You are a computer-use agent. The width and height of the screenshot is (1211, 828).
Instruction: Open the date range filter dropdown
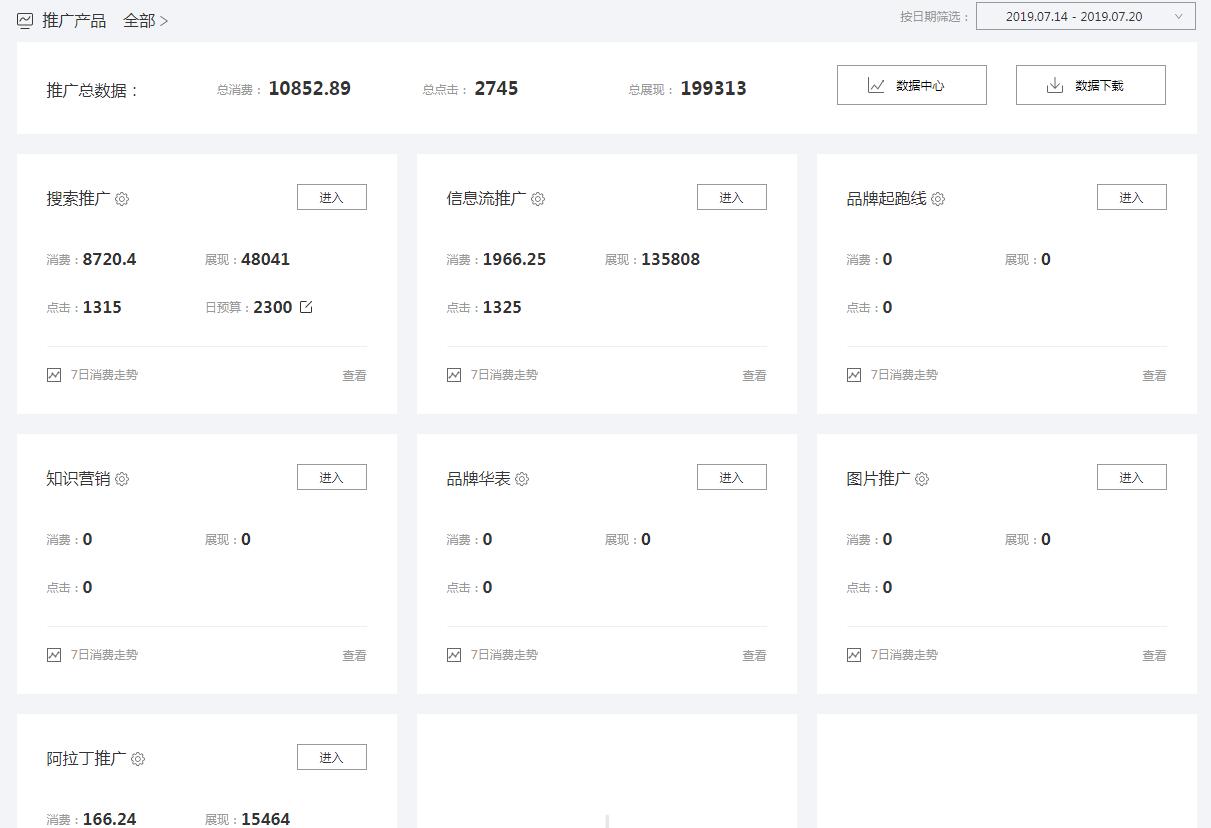[x=1086, y=17]
